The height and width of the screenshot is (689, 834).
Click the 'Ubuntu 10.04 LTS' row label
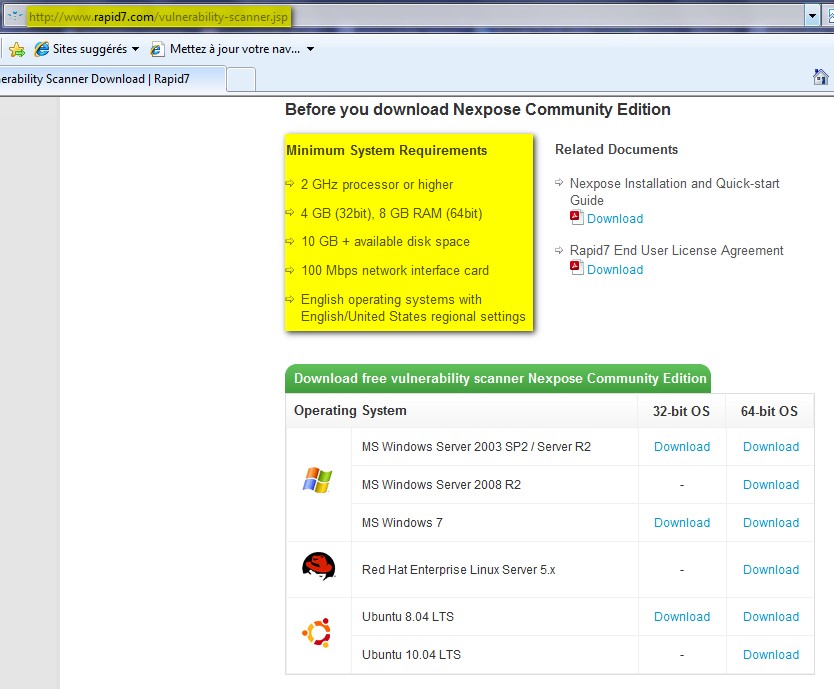click(411, 655)
